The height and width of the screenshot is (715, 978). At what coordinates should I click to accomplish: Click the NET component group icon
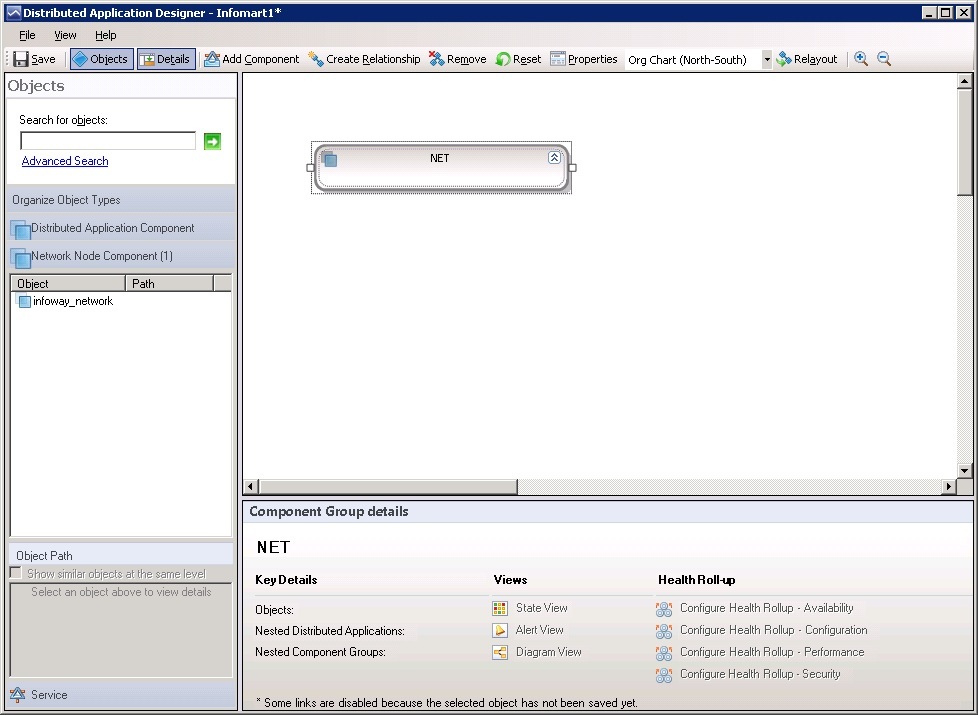[x=330, y=160]
